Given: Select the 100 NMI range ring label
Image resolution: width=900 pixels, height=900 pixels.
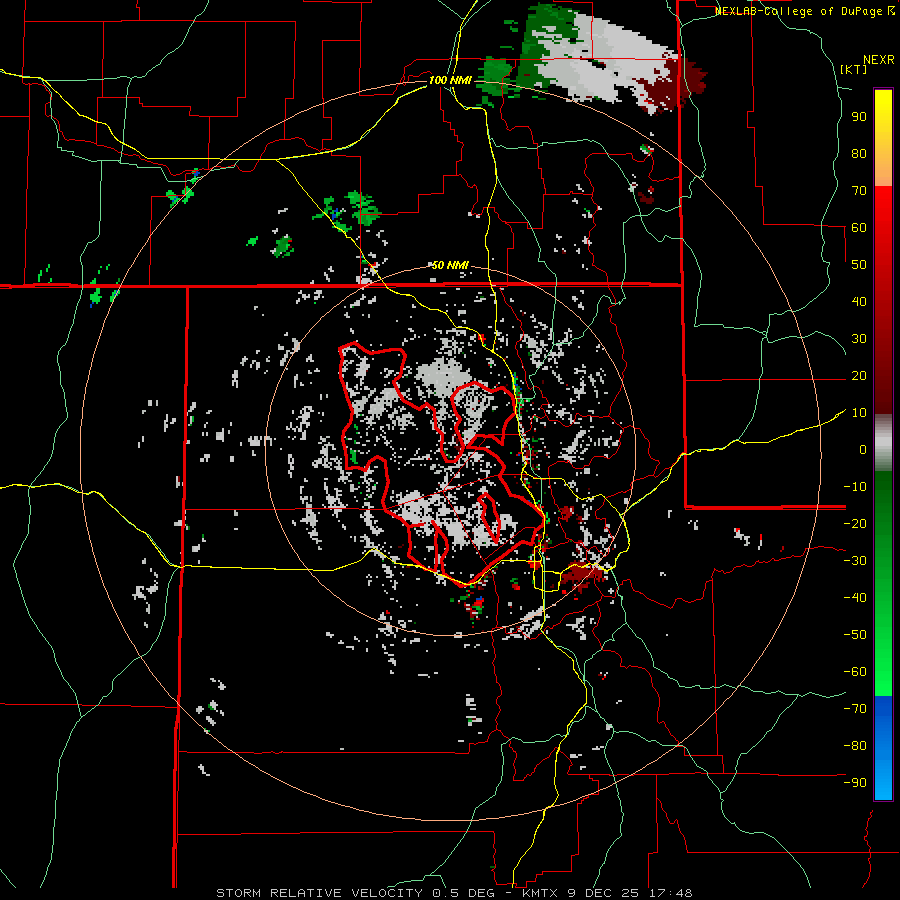Looking at the screenshot, I should coord(449,80).
